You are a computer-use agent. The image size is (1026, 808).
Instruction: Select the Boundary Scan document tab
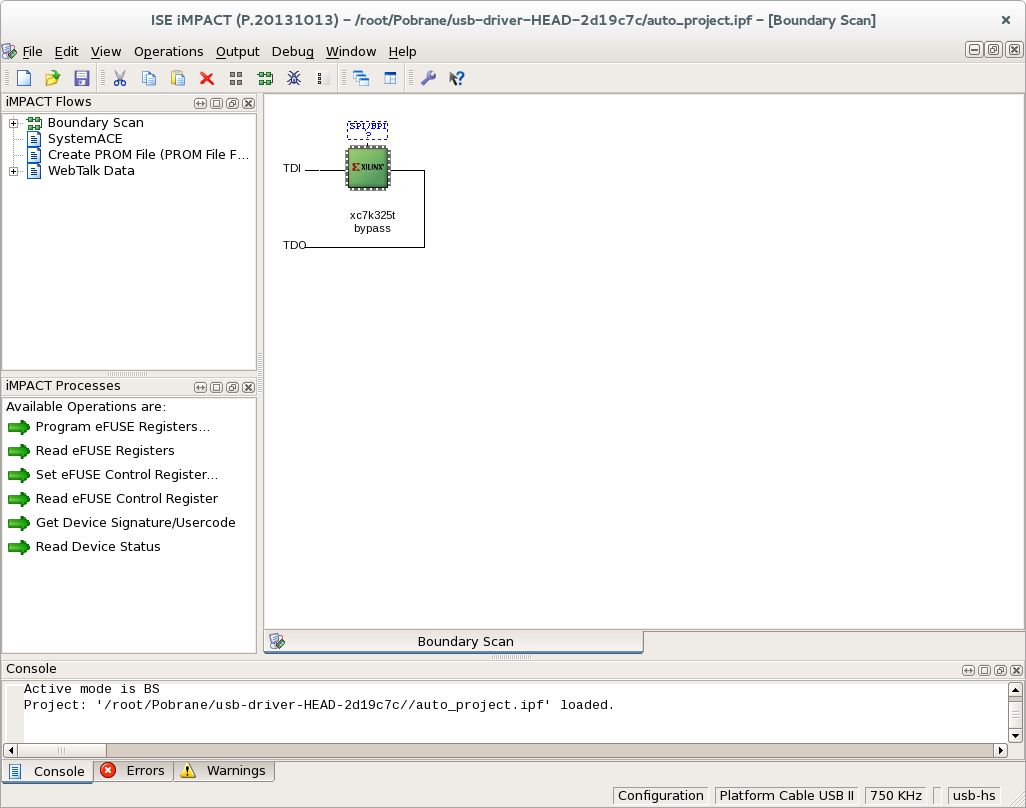point(453,641)
